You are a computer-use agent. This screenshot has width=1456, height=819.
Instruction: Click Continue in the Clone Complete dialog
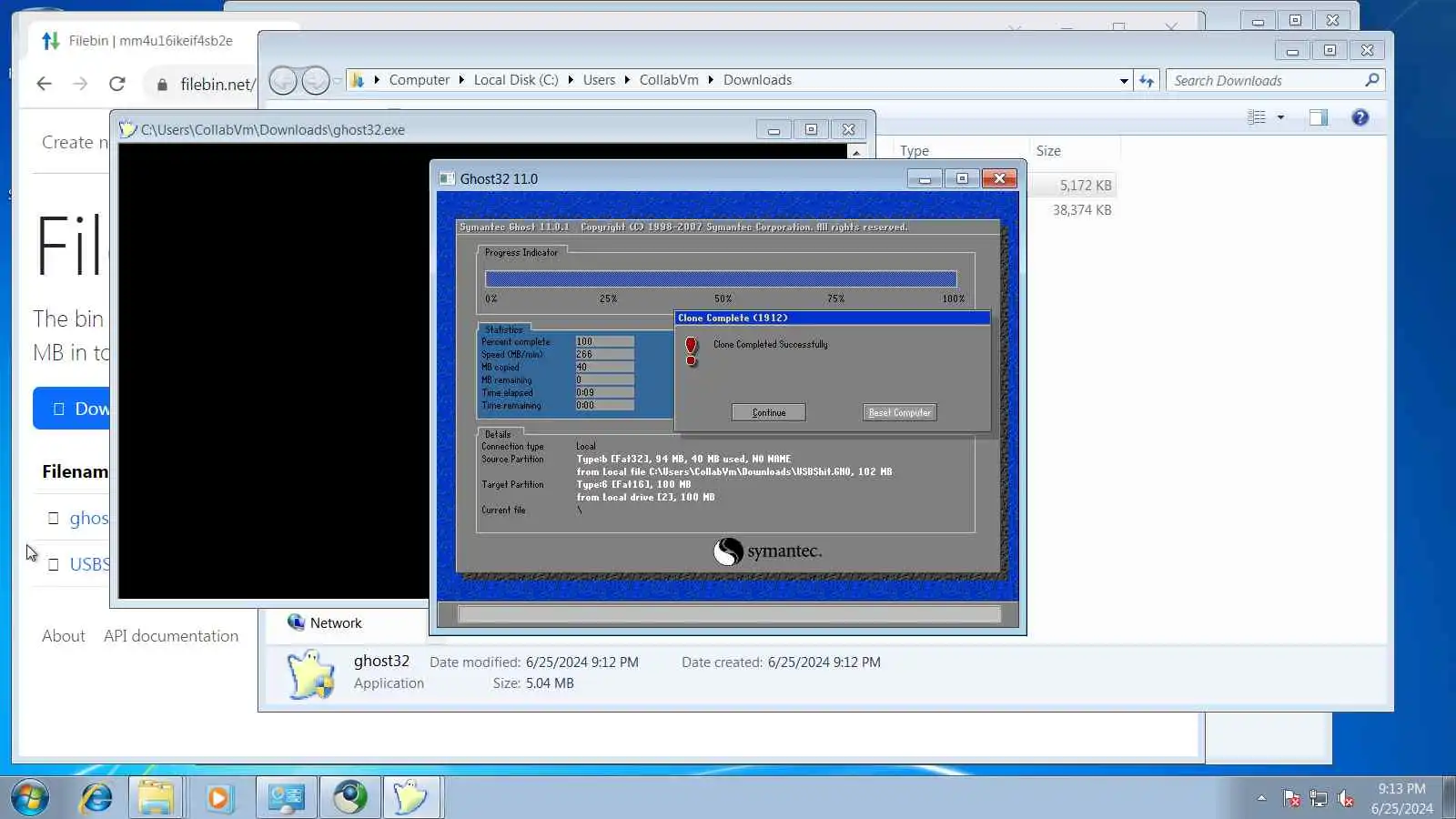click(768, 412)
